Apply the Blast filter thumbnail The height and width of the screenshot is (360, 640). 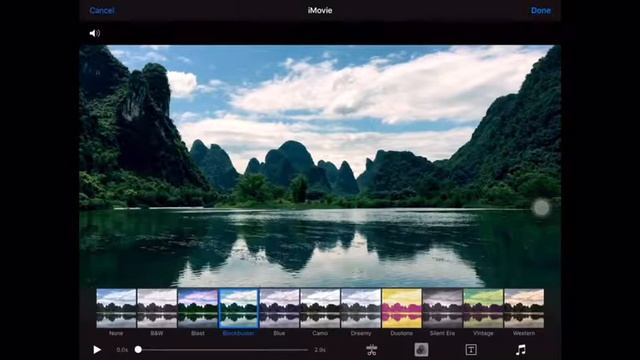(x=198, y=309)
